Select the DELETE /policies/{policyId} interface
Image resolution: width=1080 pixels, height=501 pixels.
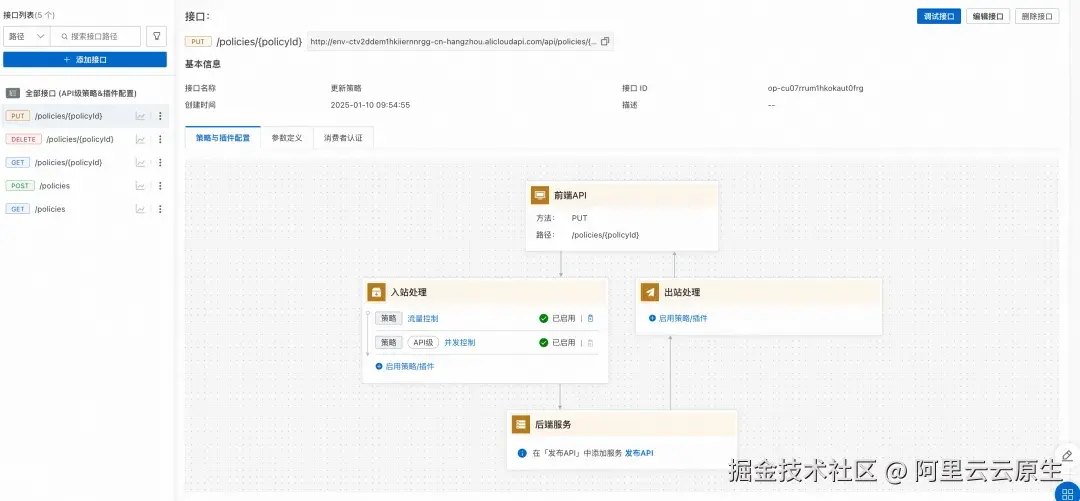pos(85,139)
